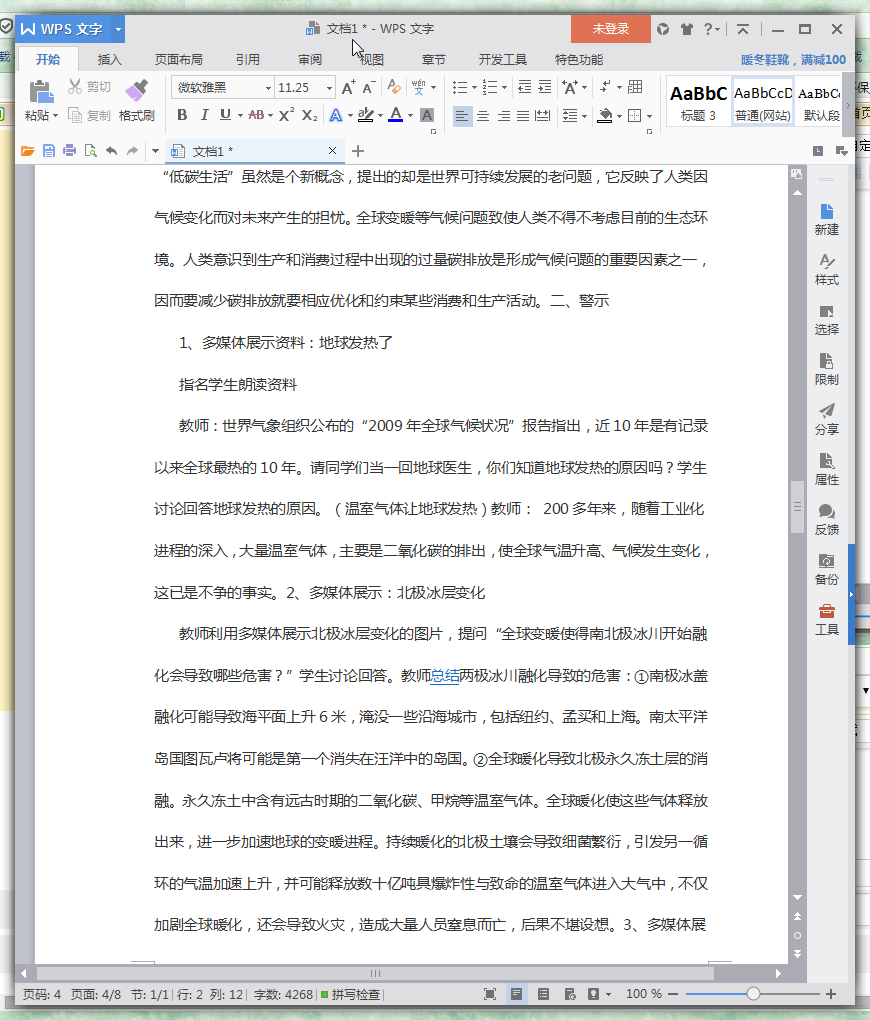Toggle Italic formatting
The image size is (870, 1020).
point(204,115)
